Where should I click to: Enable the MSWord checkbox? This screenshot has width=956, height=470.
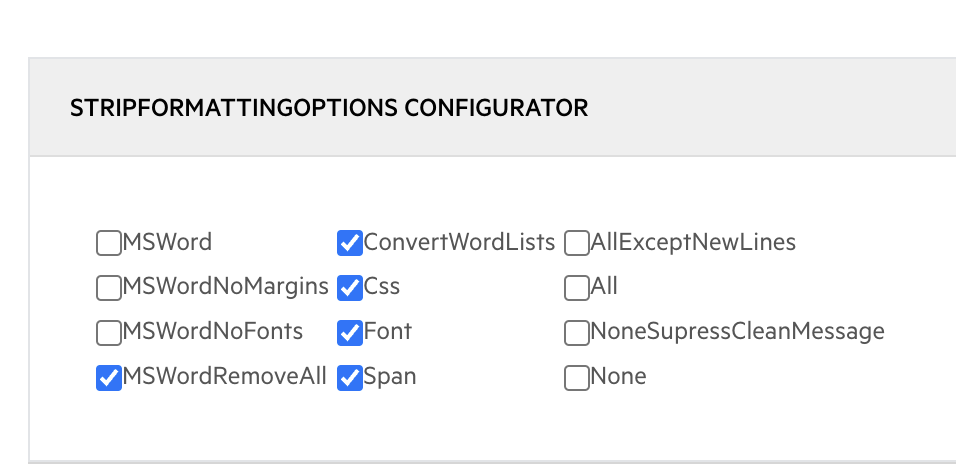pos(108,242)
